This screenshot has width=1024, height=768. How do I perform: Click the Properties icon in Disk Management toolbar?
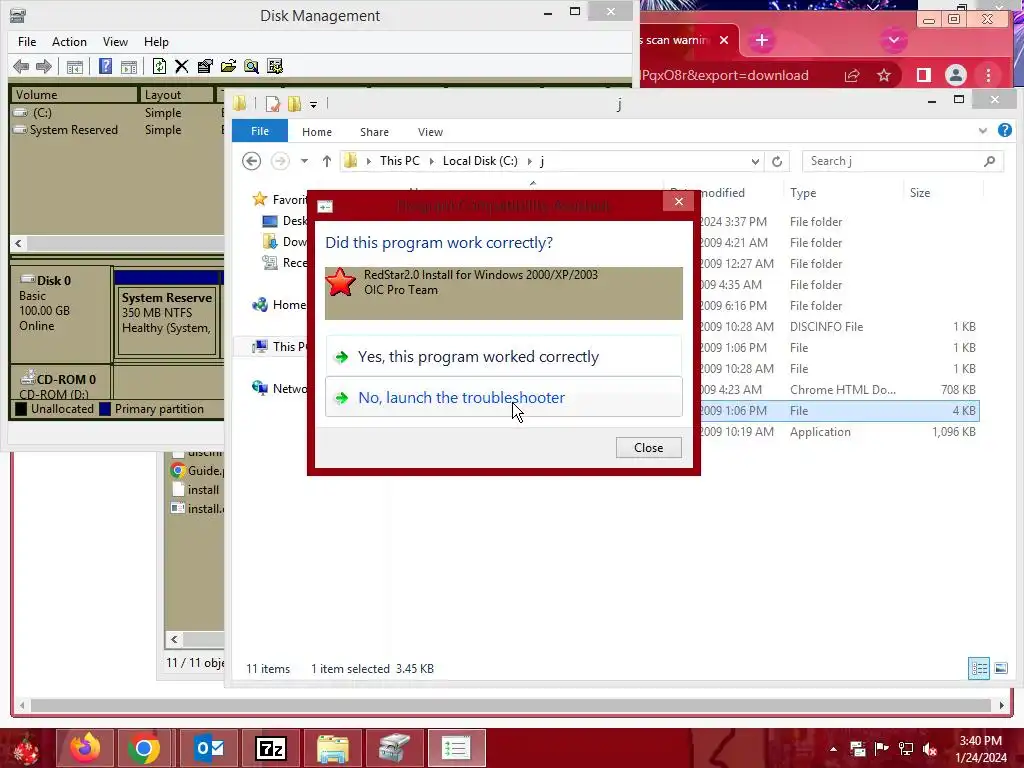(205, 66)
